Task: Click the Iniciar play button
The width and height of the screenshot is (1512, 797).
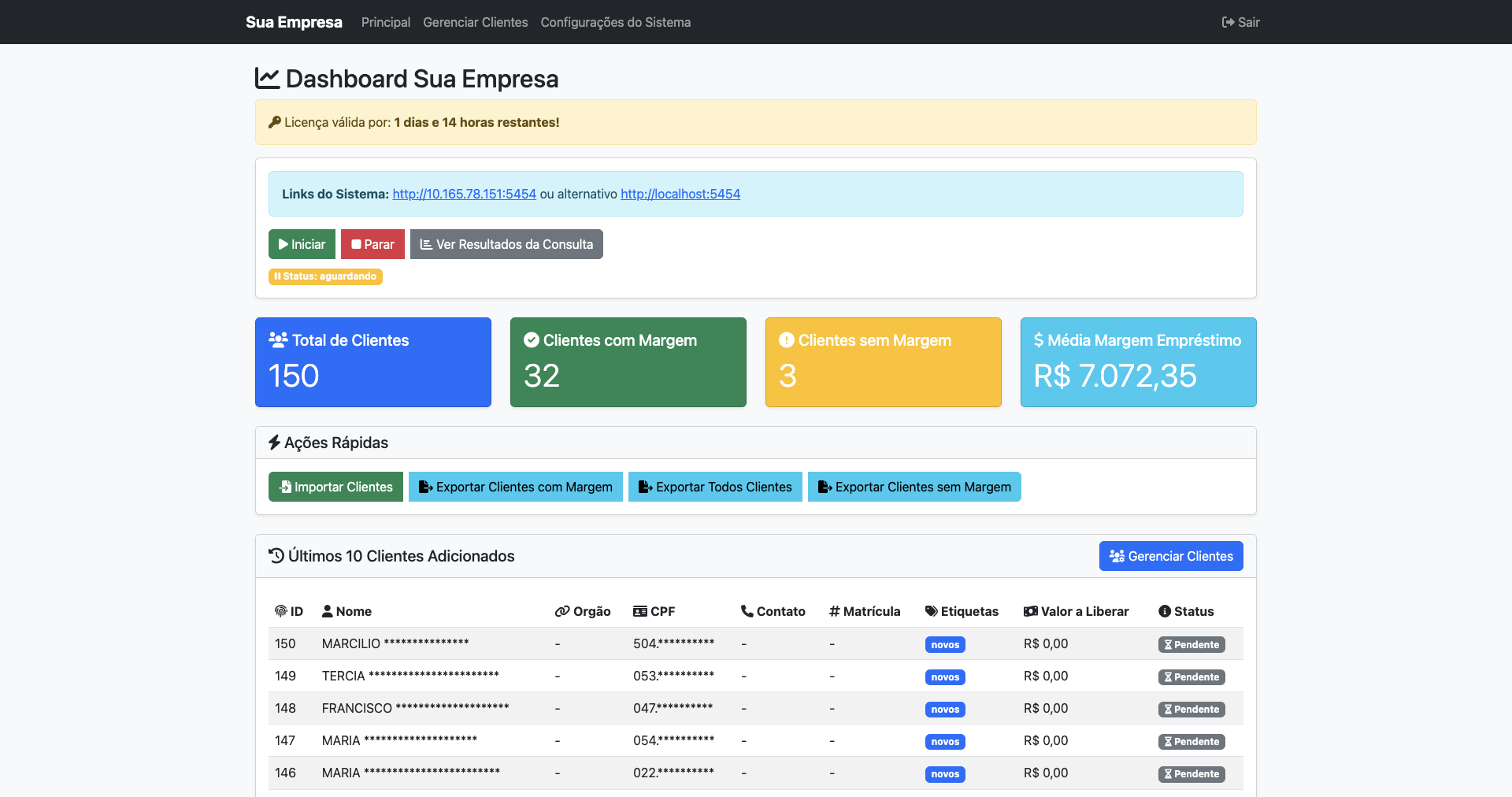Action: 302,244
